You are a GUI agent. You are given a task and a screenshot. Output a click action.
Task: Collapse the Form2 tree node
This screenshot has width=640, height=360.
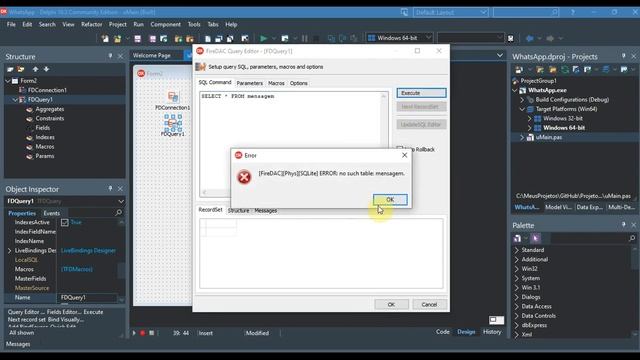[x=7, y=81]
